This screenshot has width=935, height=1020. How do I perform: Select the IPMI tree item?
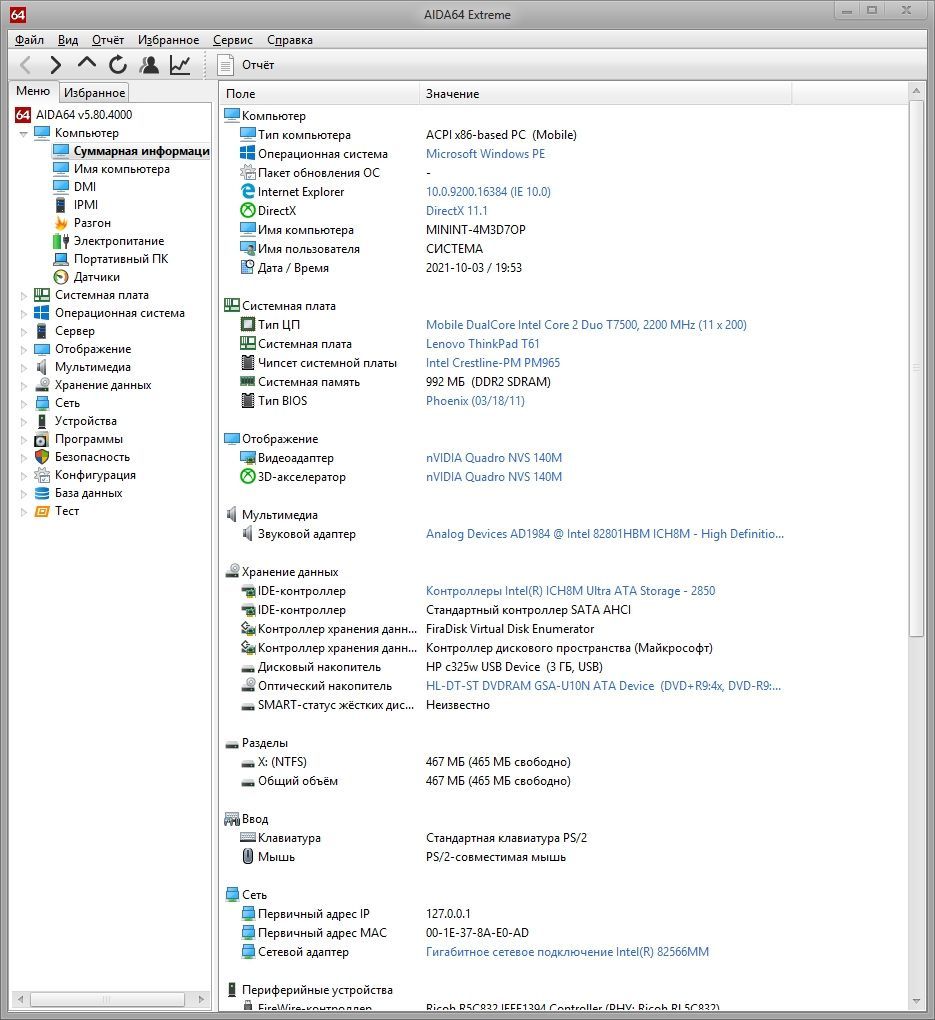(x=86, y=205)
